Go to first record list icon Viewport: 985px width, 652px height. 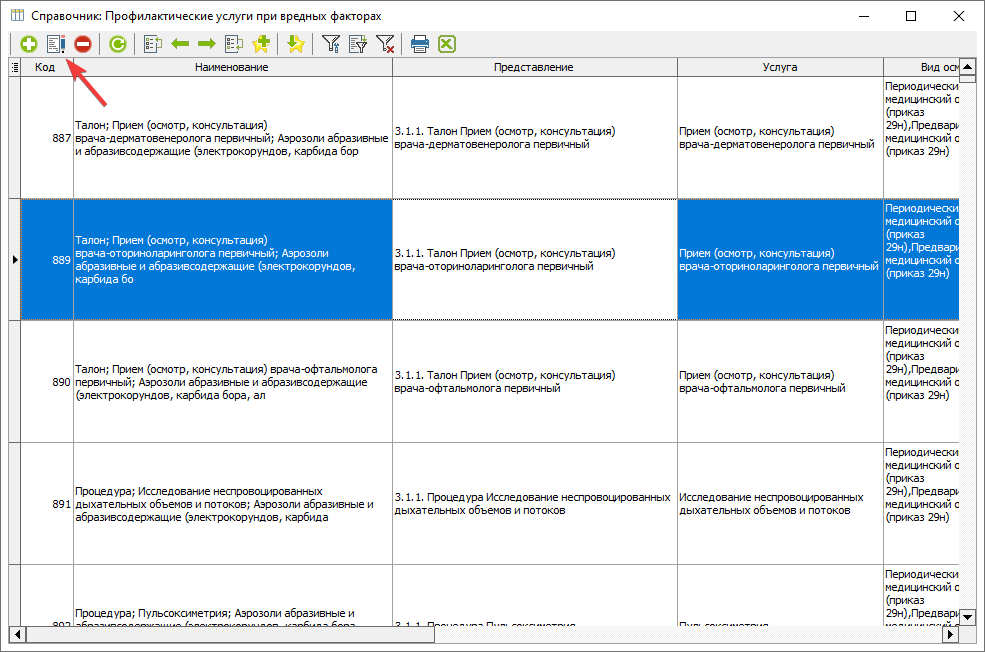tap(153, 44)
